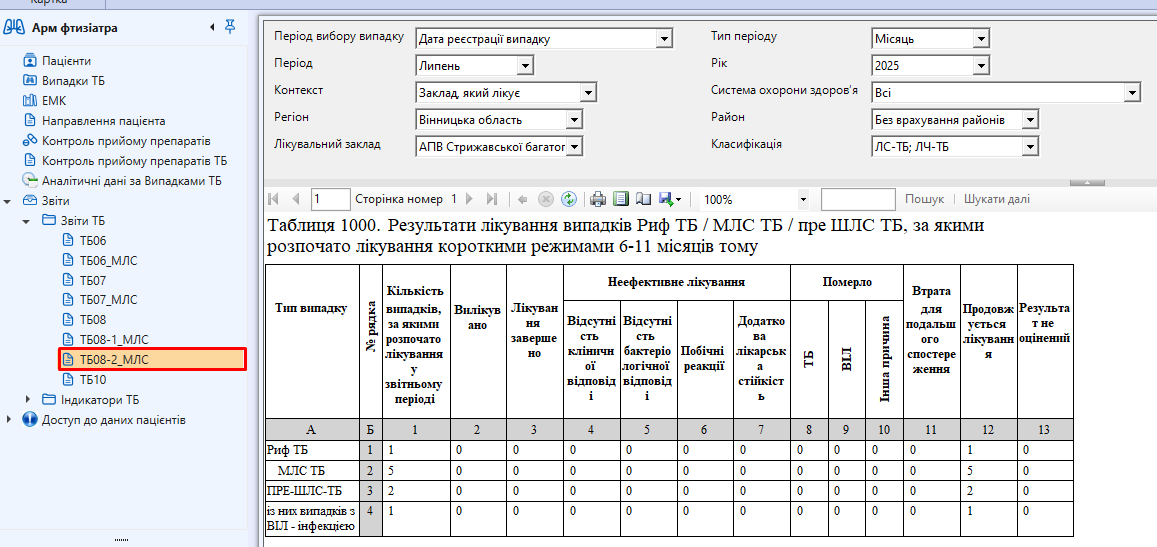1157x547 pixels.
Task: Open the Період month dropdown
Action: click(x=525, y=66)
